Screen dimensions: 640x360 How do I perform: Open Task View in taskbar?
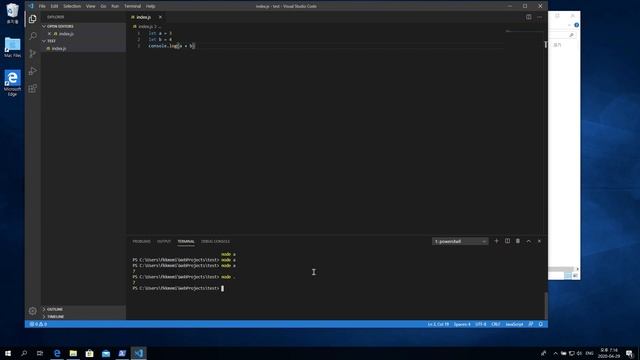point(40,353)
